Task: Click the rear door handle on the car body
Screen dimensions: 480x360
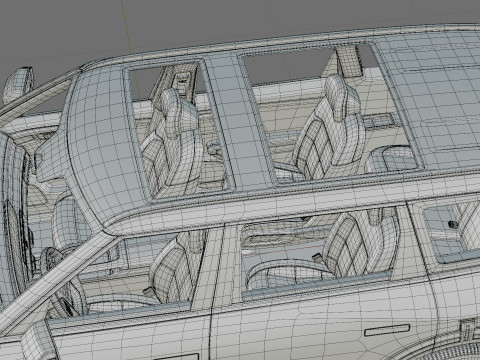Action: coord(387,330)
